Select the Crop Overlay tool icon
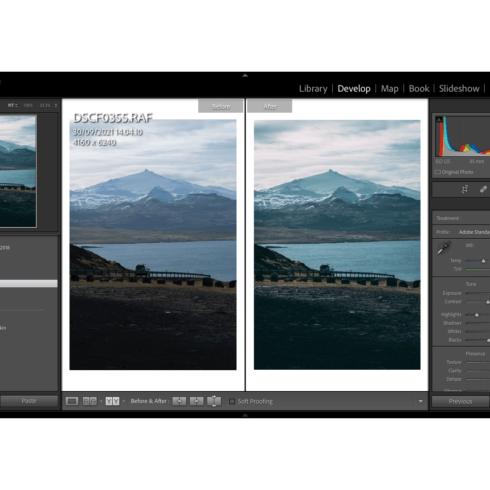 pyautogui.click(x=465, y=189)
